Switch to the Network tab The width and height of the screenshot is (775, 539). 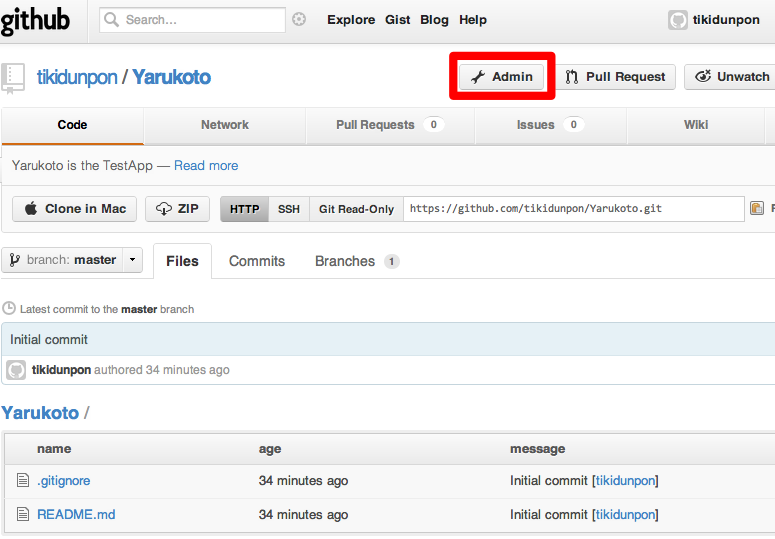[x=225, y=125]
